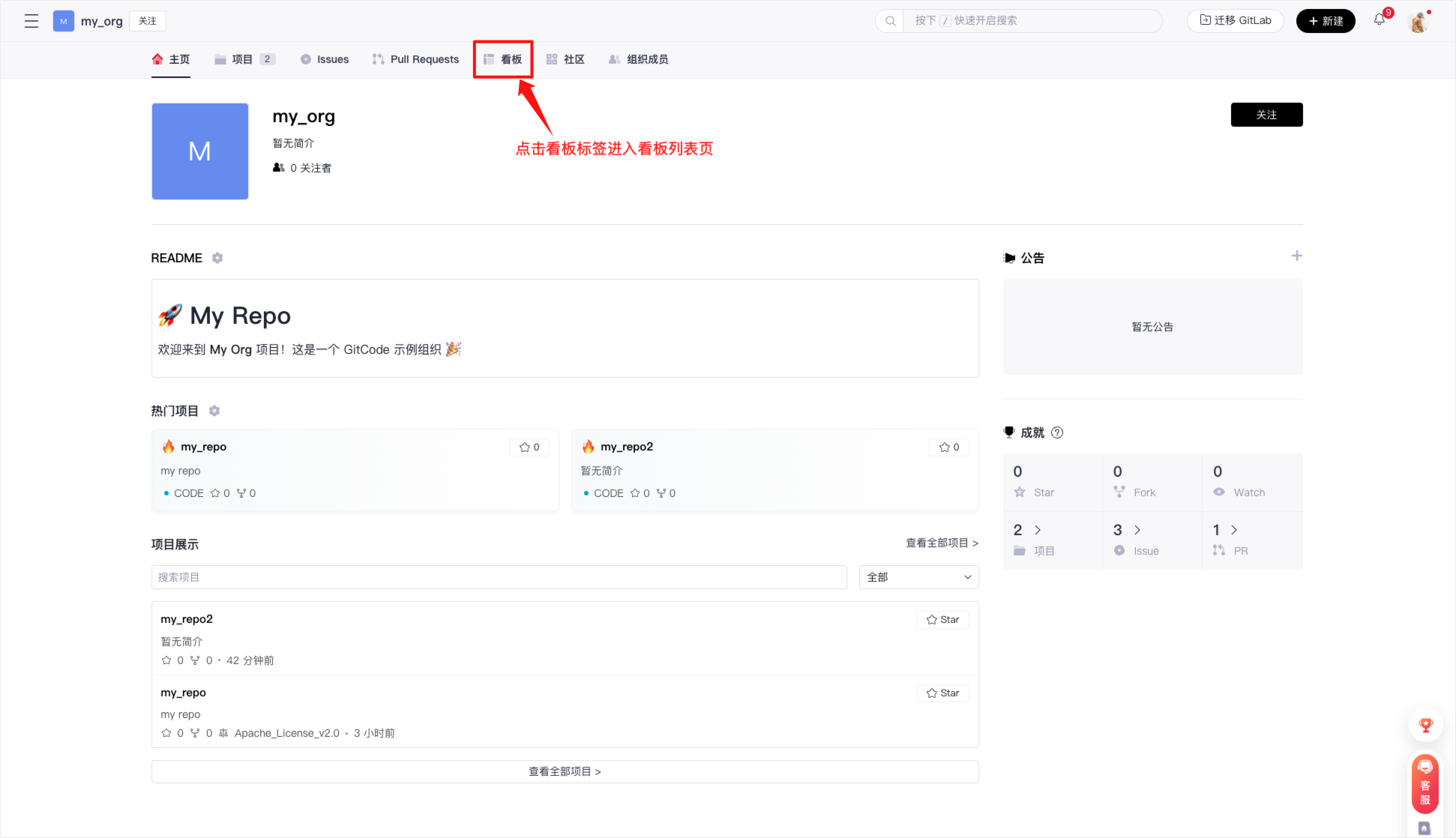This screenshot has height=838, width=1456.
Task: Toggle star on my_repo hot project card
Action: coord(529,447)
